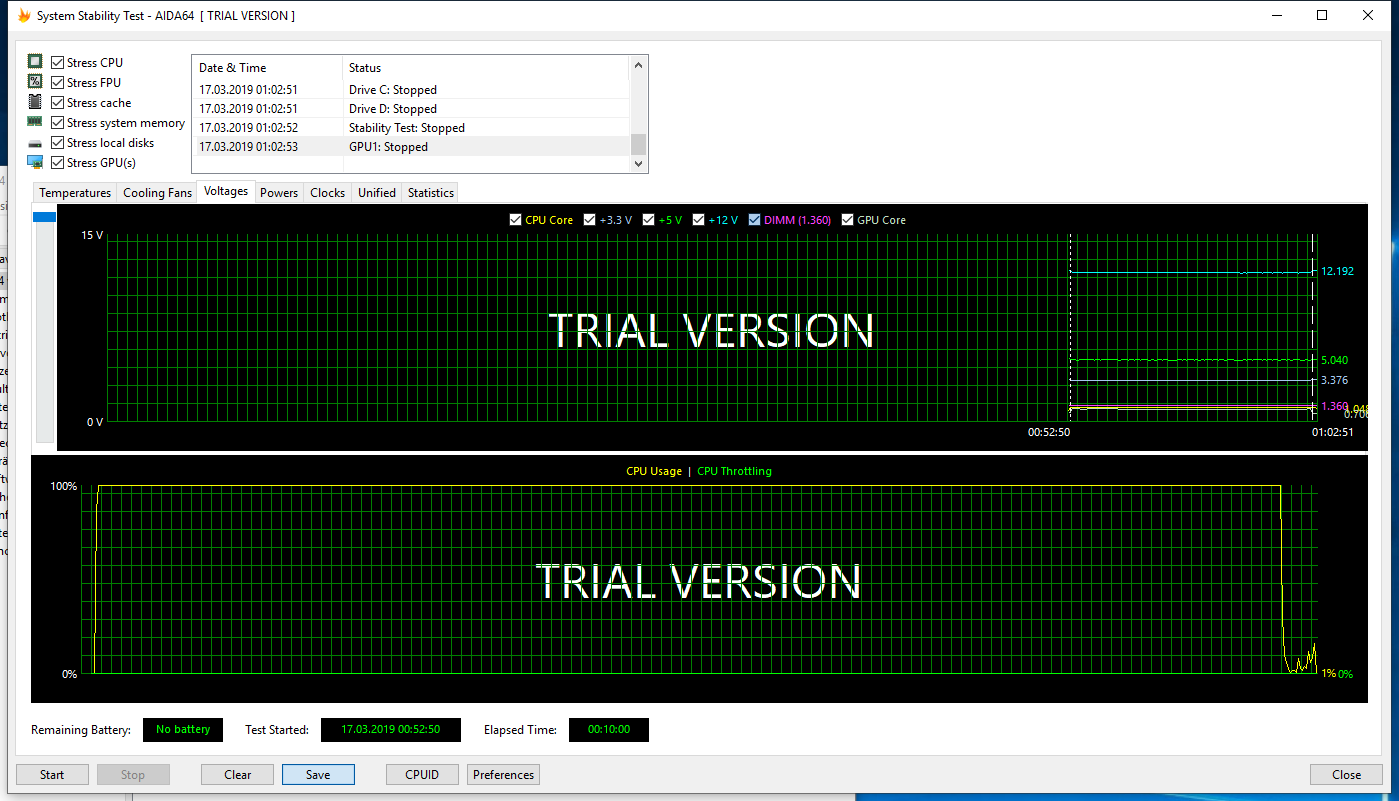Viewport: 1399px width, 801px height.
Task: Switch to the Powers tab
Action: (x=279, y=192)
